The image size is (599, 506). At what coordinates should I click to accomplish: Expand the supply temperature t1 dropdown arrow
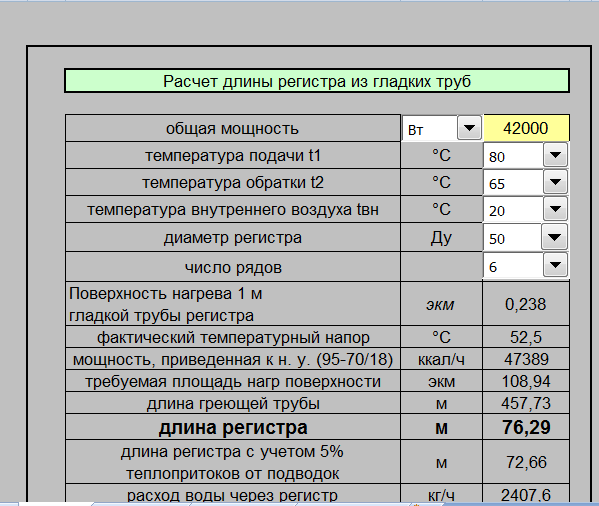point(555,155)
